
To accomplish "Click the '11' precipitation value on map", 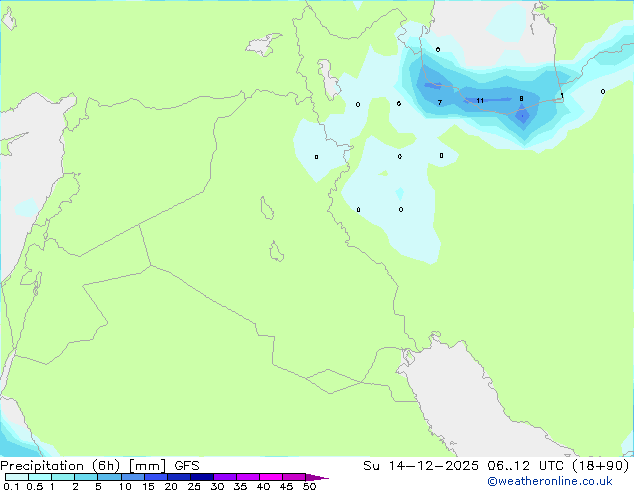I will (480, 101).
